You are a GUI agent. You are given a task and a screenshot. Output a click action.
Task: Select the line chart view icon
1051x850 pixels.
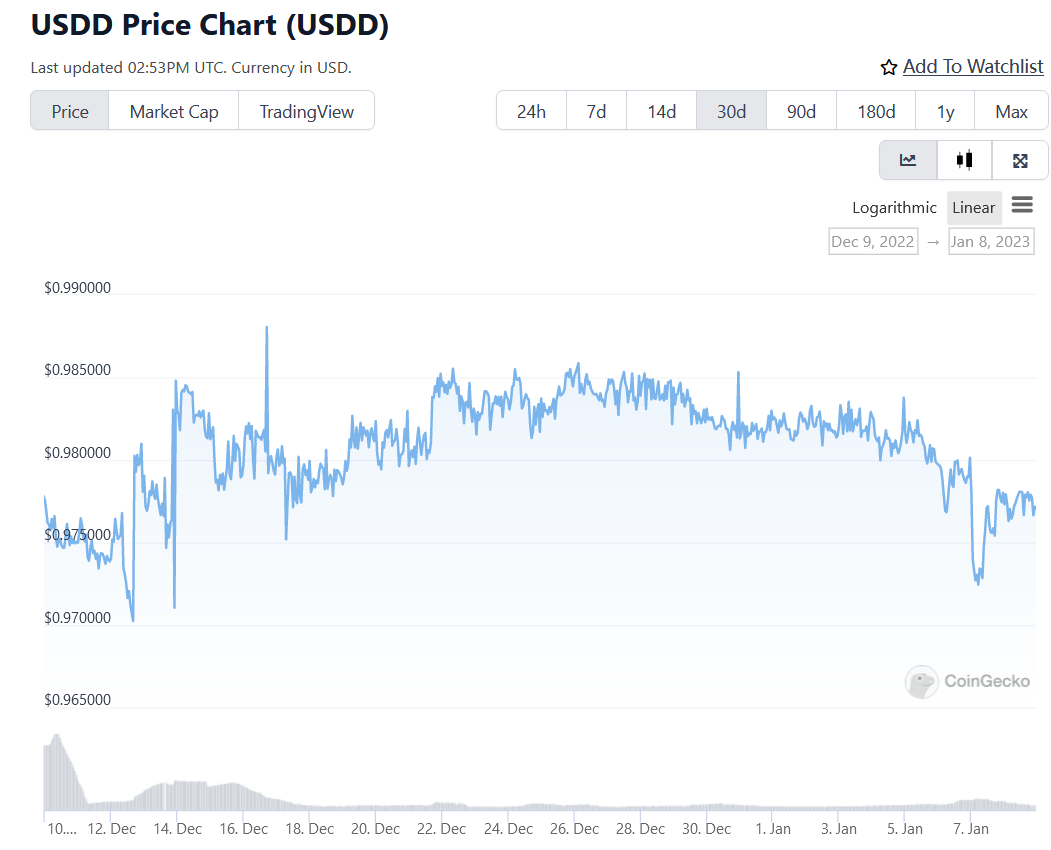908,160
